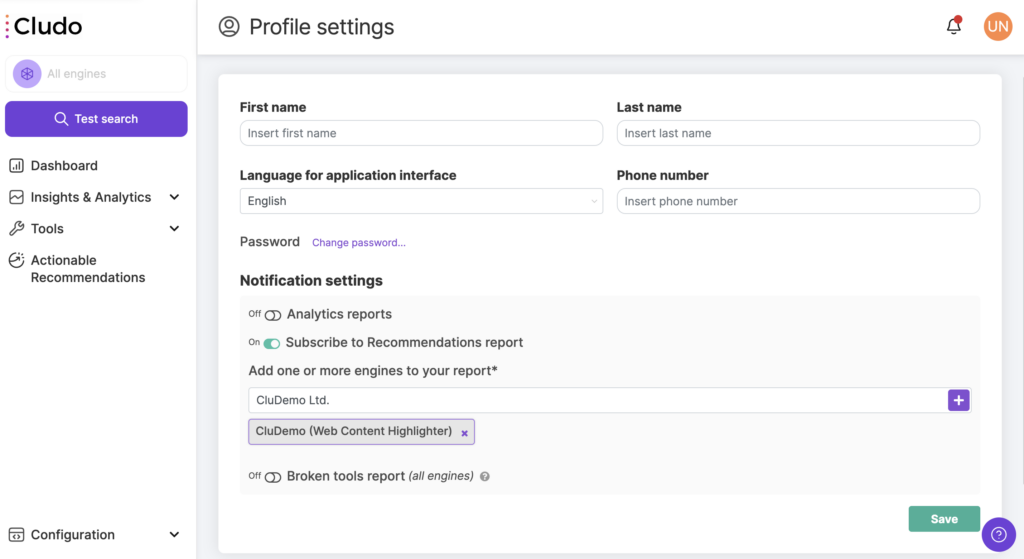Expand the Configuration section chevron
Viewport: 1024px width, 559px height.
click(174, 535)
